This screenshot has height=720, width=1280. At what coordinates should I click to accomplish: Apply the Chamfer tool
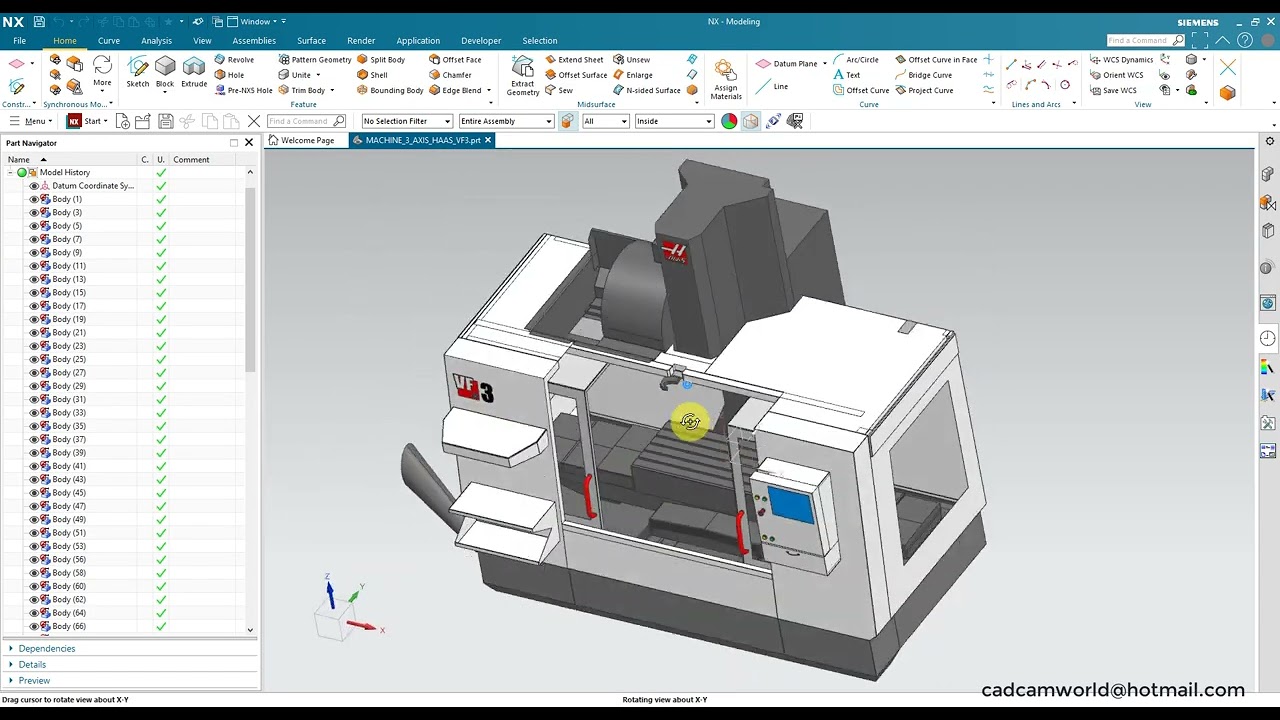[450, 75]
